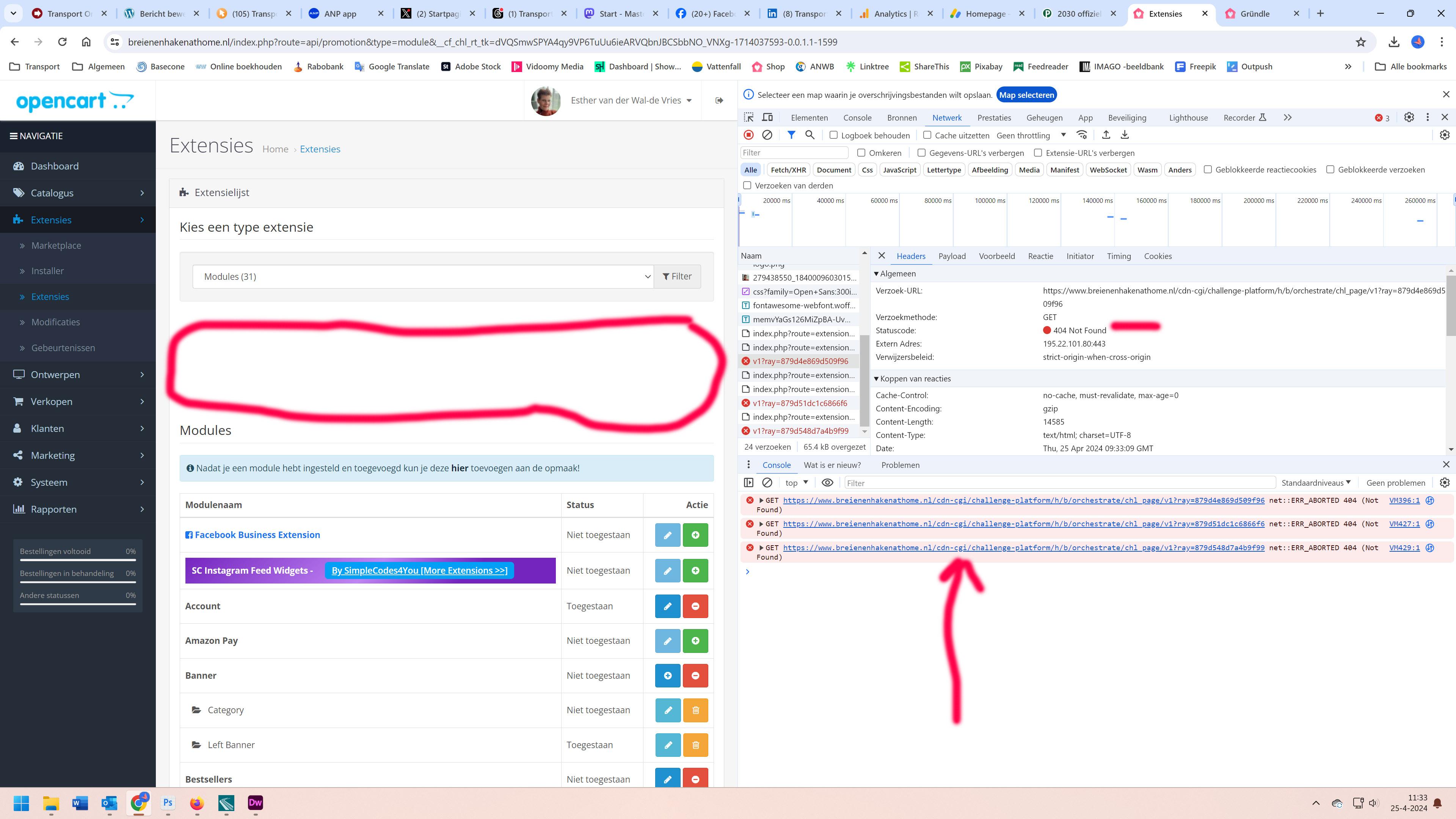This screenshot has width=1456, height=819.
Task: Check Geblokkeerde verzoeken checkbox
Action: (1330, 169)
